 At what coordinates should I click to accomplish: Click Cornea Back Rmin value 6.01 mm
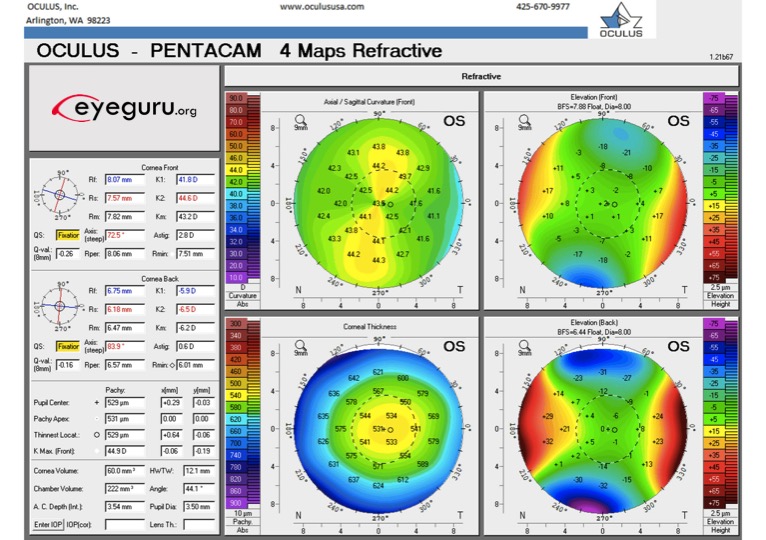pyautogui.click(x=195, y=365)
